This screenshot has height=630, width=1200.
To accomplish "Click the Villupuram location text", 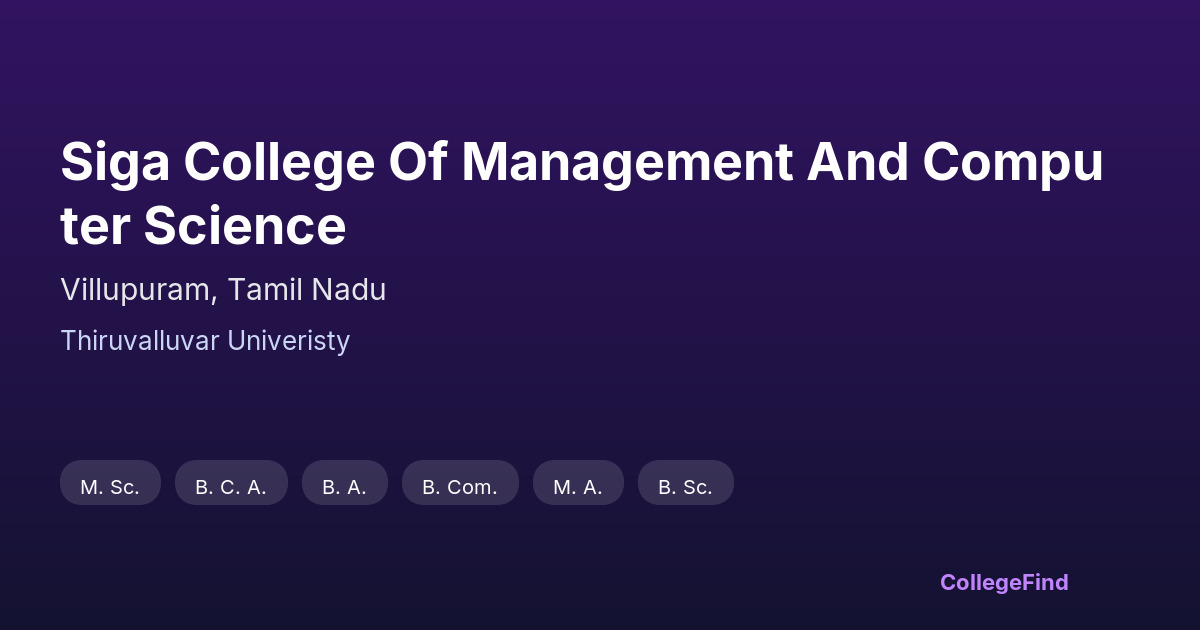I will 134,290.
